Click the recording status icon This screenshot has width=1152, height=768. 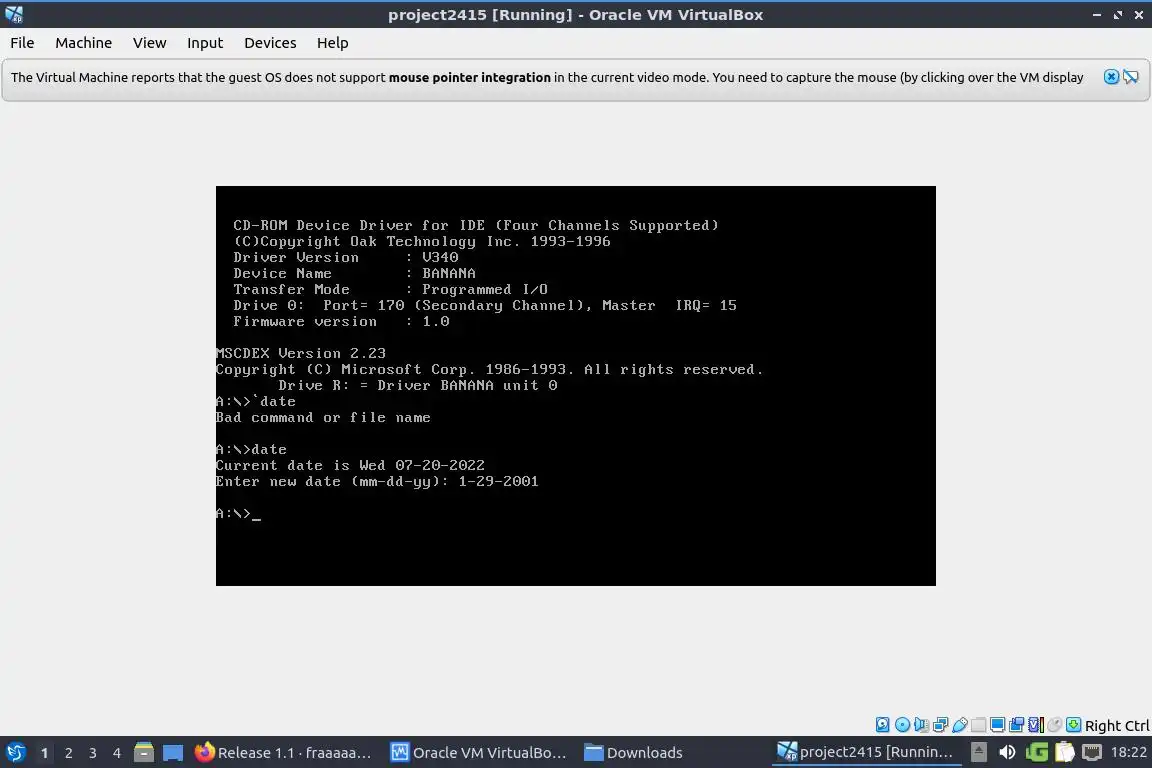point(1016,725)
